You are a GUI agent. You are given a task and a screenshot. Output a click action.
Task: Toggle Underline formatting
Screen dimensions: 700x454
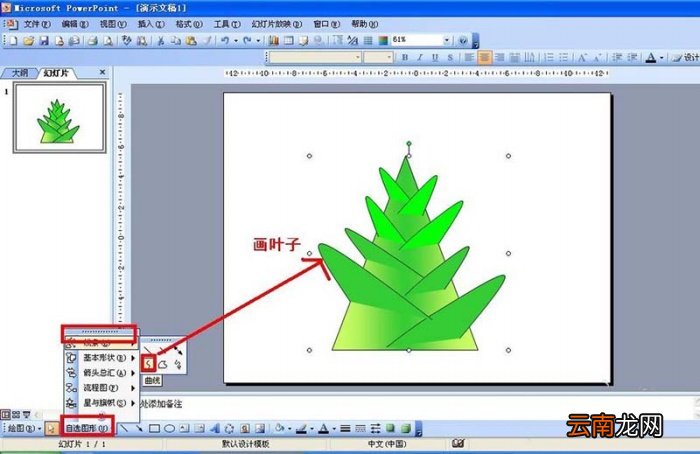point(435,57)
